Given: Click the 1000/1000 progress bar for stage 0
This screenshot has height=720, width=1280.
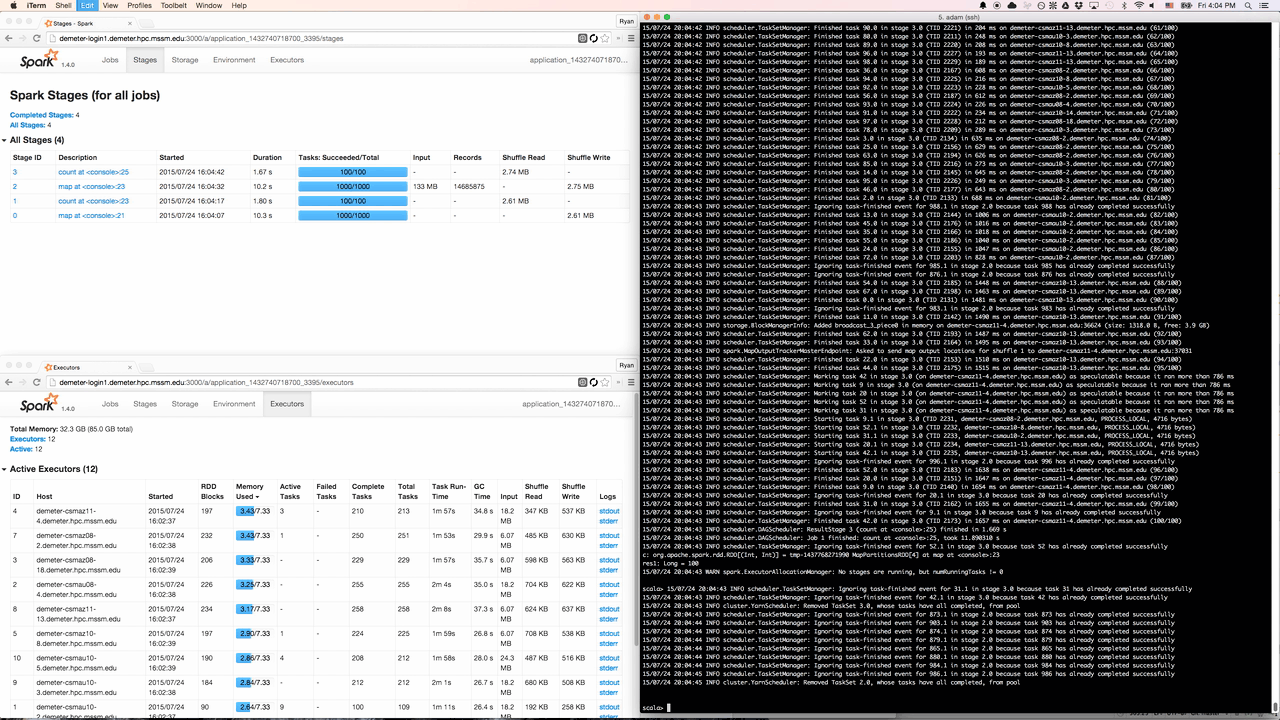Looking at the screenshot, I should click(x=353, y=216).
